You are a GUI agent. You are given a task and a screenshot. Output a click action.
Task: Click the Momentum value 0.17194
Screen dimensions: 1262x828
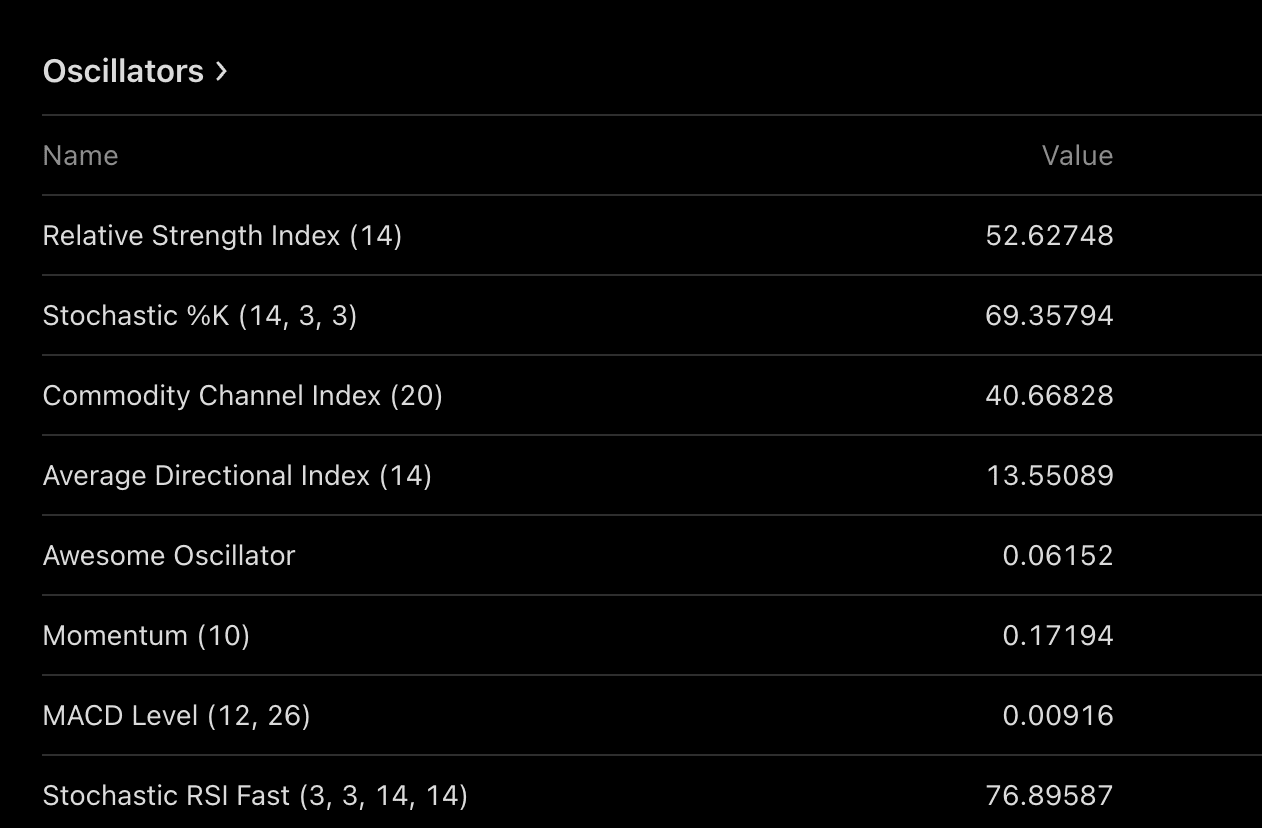tap(1058, 635)
